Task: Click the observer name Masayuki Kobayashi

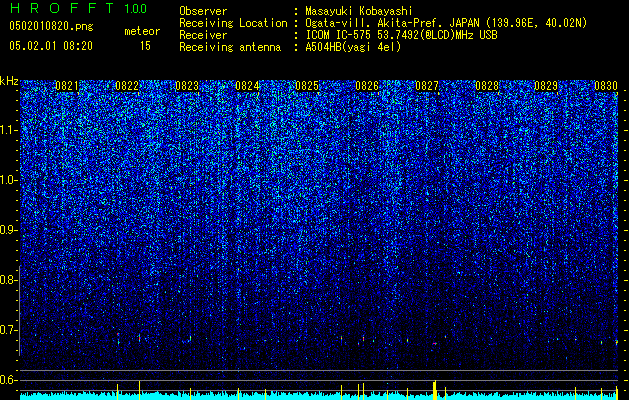Action: point(359,12)
